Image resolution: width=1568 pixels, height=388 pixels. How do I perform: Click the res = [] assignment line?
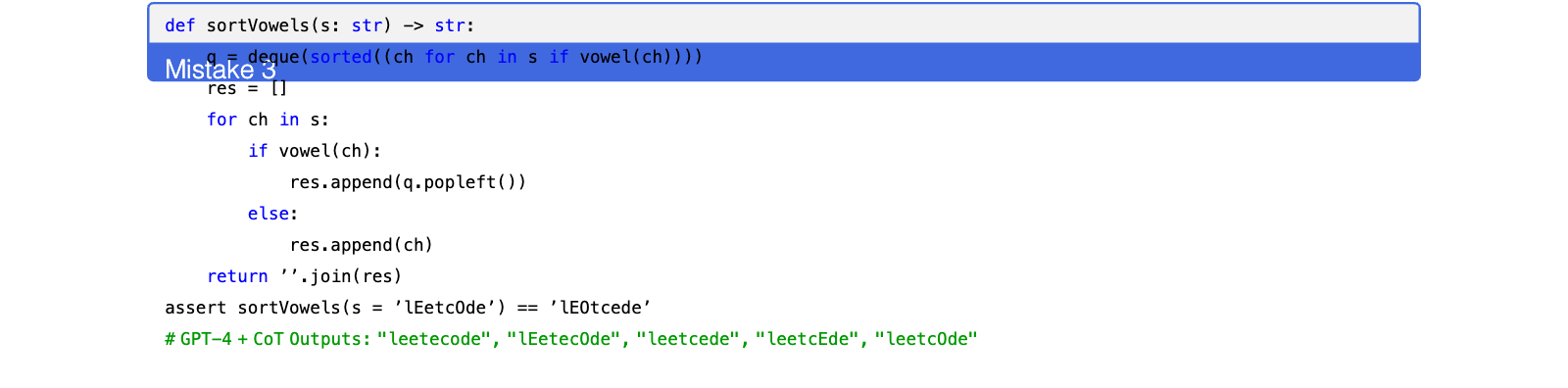[247, 88]
